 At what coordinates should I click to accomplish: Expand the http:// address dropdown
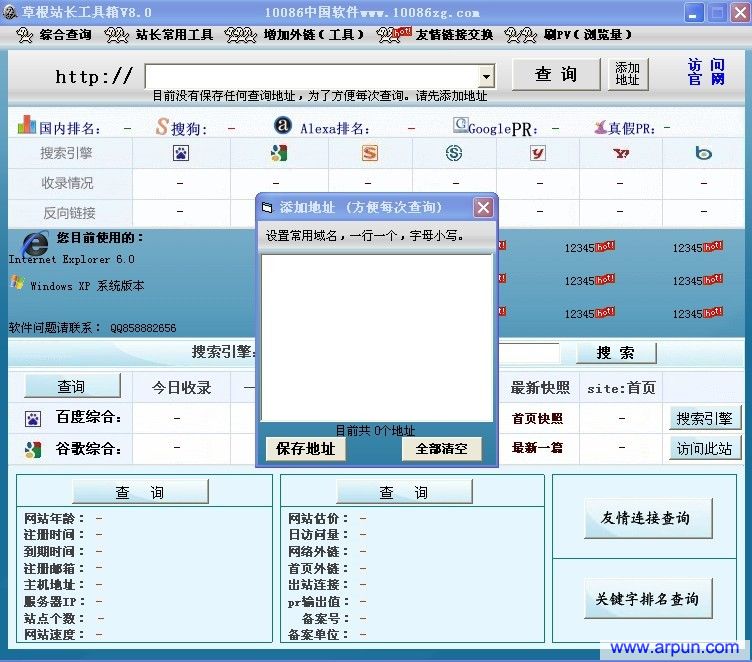pyautogui.click(x=486, y=76)
